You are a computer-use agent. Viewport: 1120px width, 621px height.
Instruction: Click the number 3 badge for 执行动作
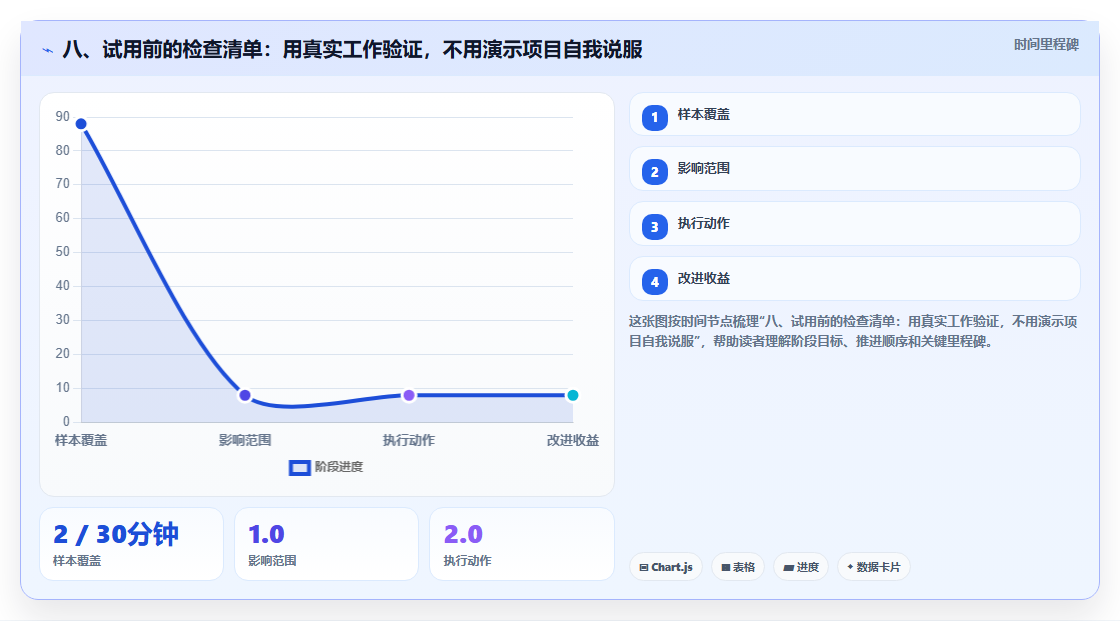pyautogui.click(x=654, y=227)
